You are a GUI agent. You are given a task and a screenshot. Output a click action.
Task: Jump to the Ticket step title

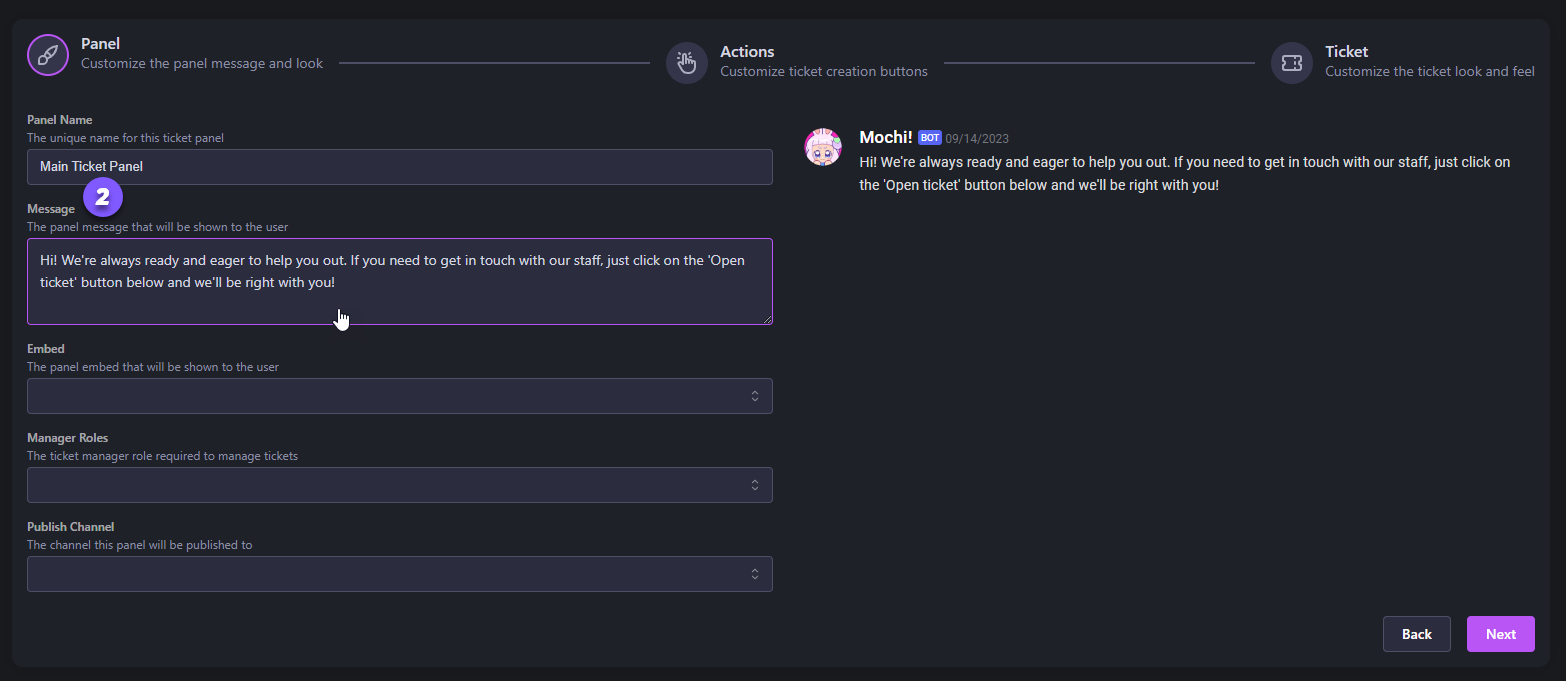coord(1346,52)
